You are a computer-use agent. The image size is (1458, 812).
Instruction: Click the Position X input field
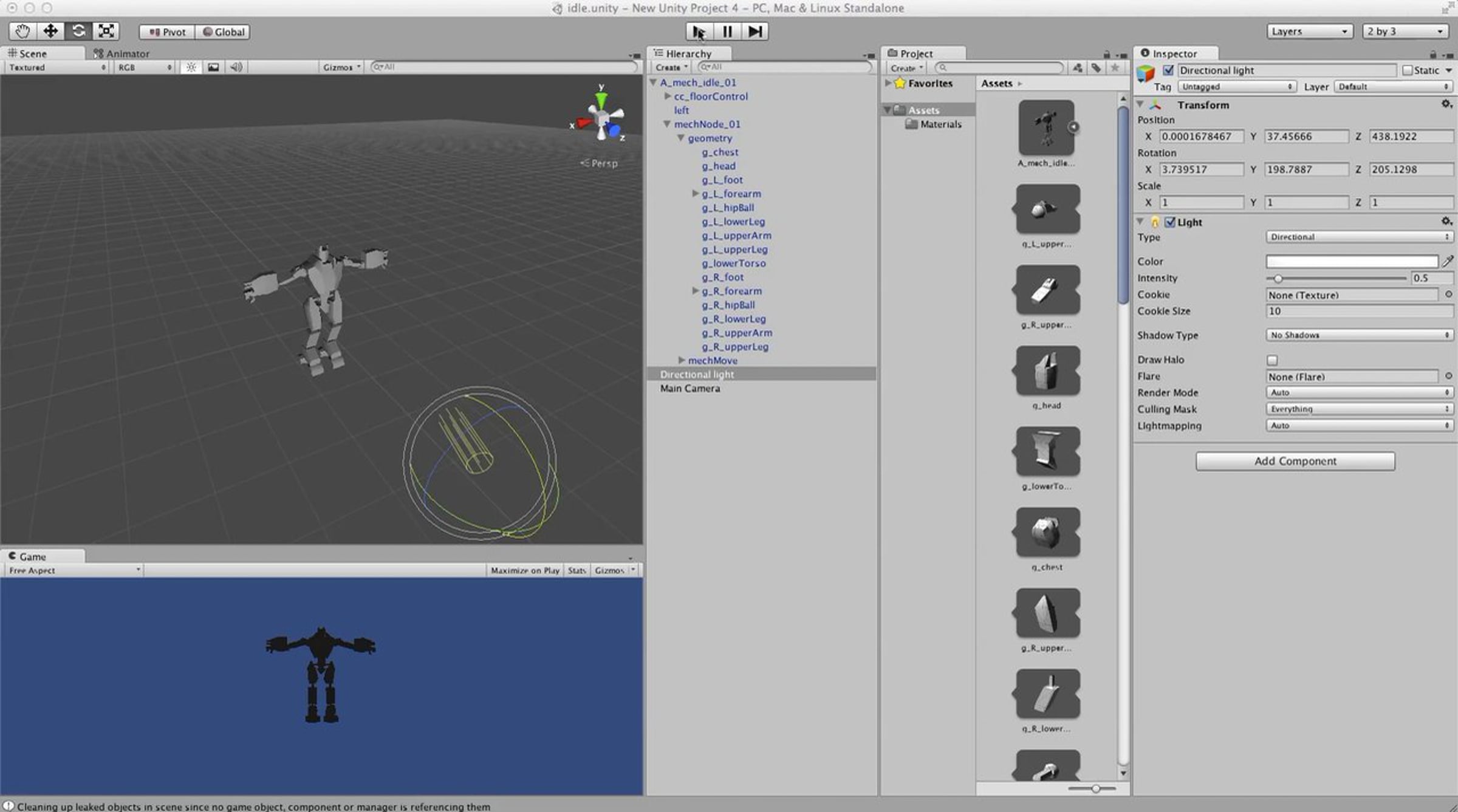pos(1201,137)
